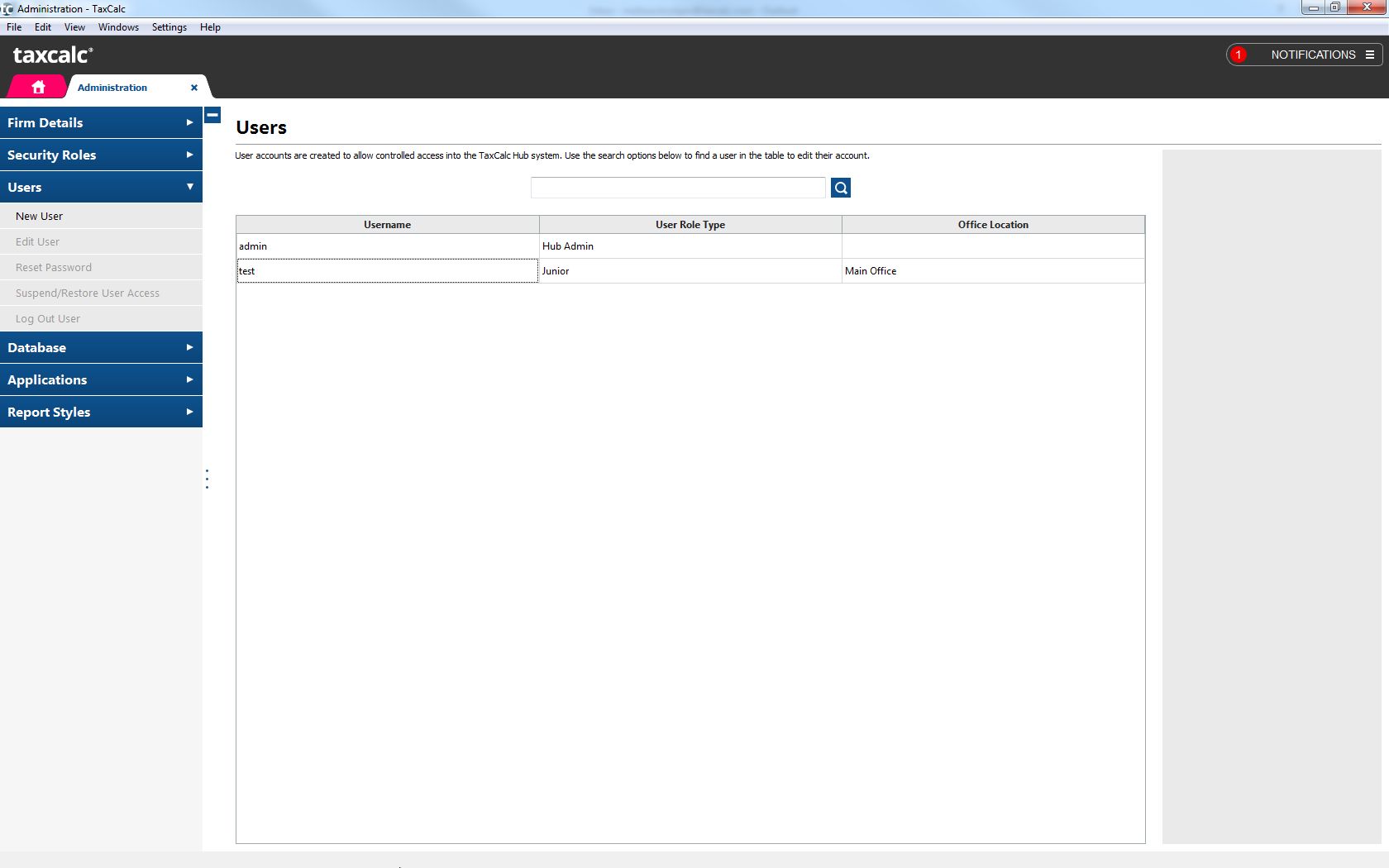Select Log Out User option
1389x868 pixels.
pyautogui.click(x=101, y=318)
